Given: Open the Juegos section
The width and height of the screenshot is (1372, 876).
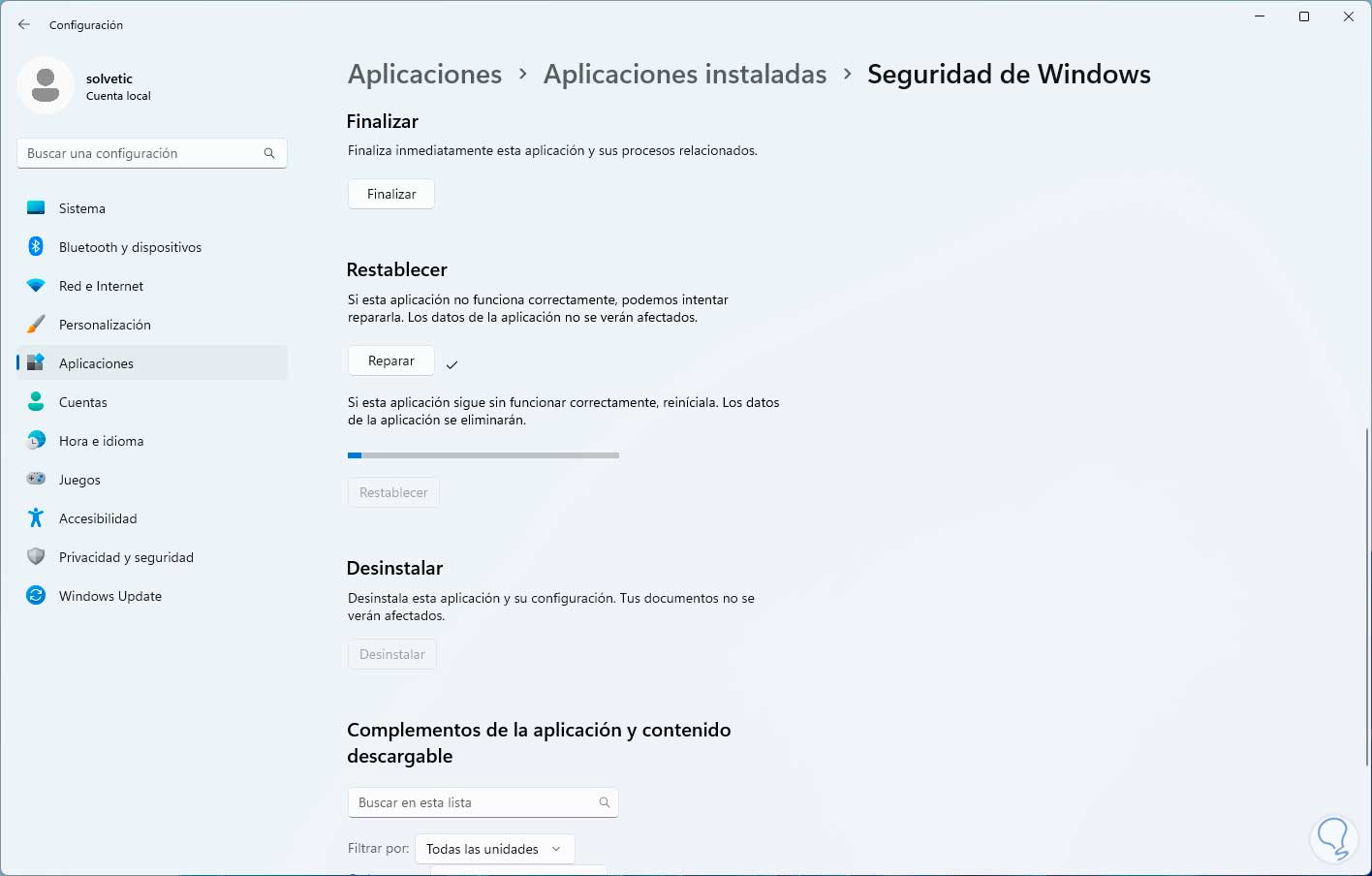Looking at the screenshot, I should click(152, 480).
